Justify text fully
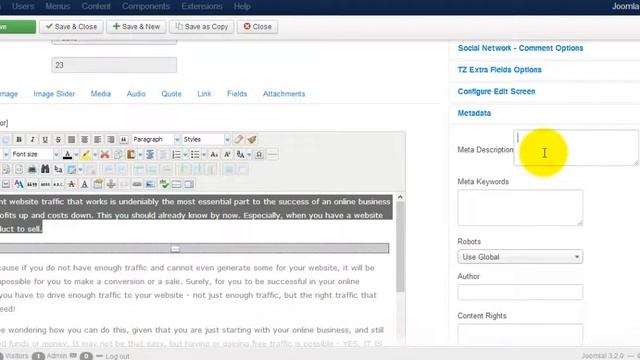 (71, 140)
